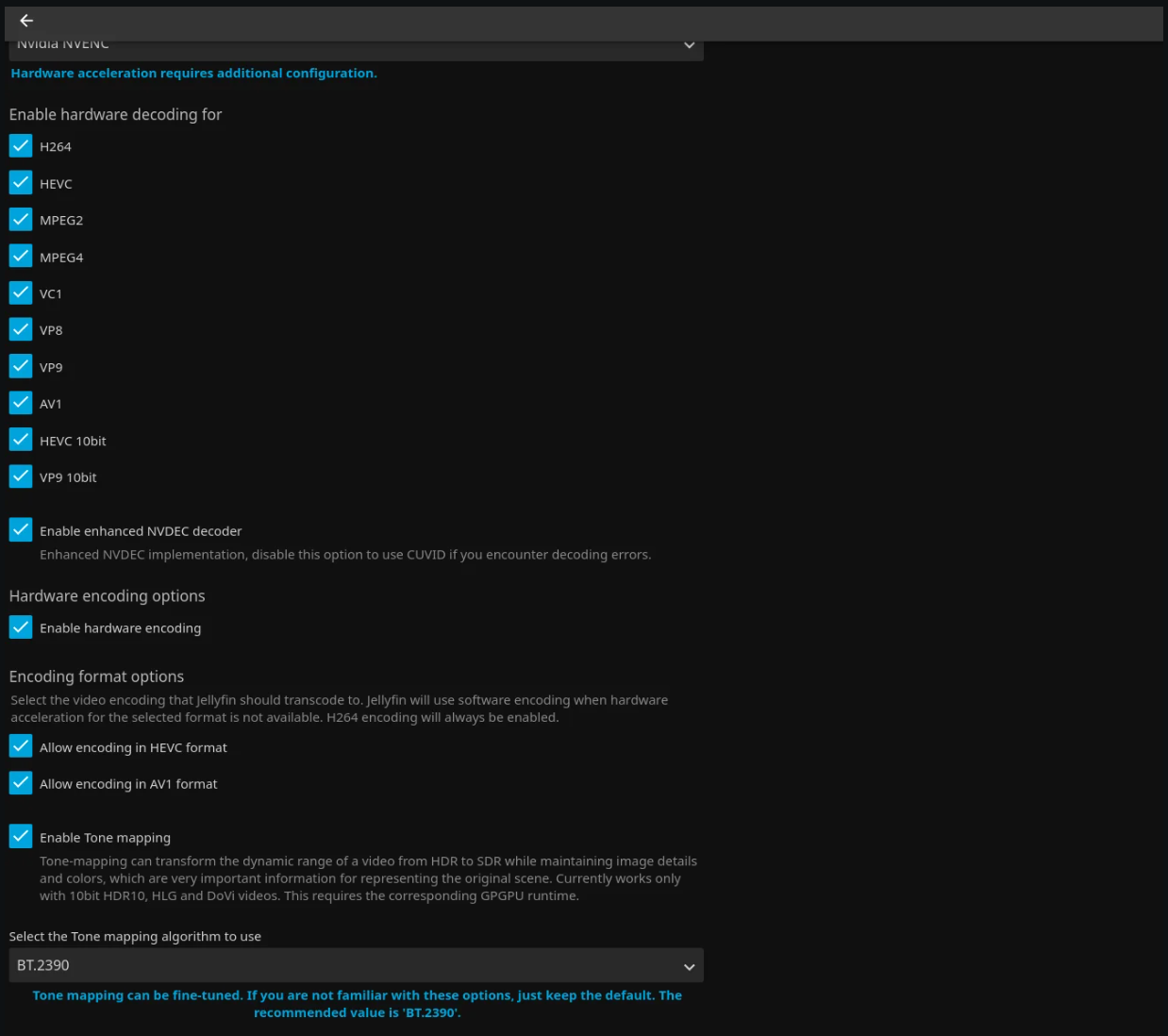1168x1036 pixels.
Task: Expand the Nvidia NVENC acceleration dropdown
Action: pyautogui.click(x=356, y=49)
